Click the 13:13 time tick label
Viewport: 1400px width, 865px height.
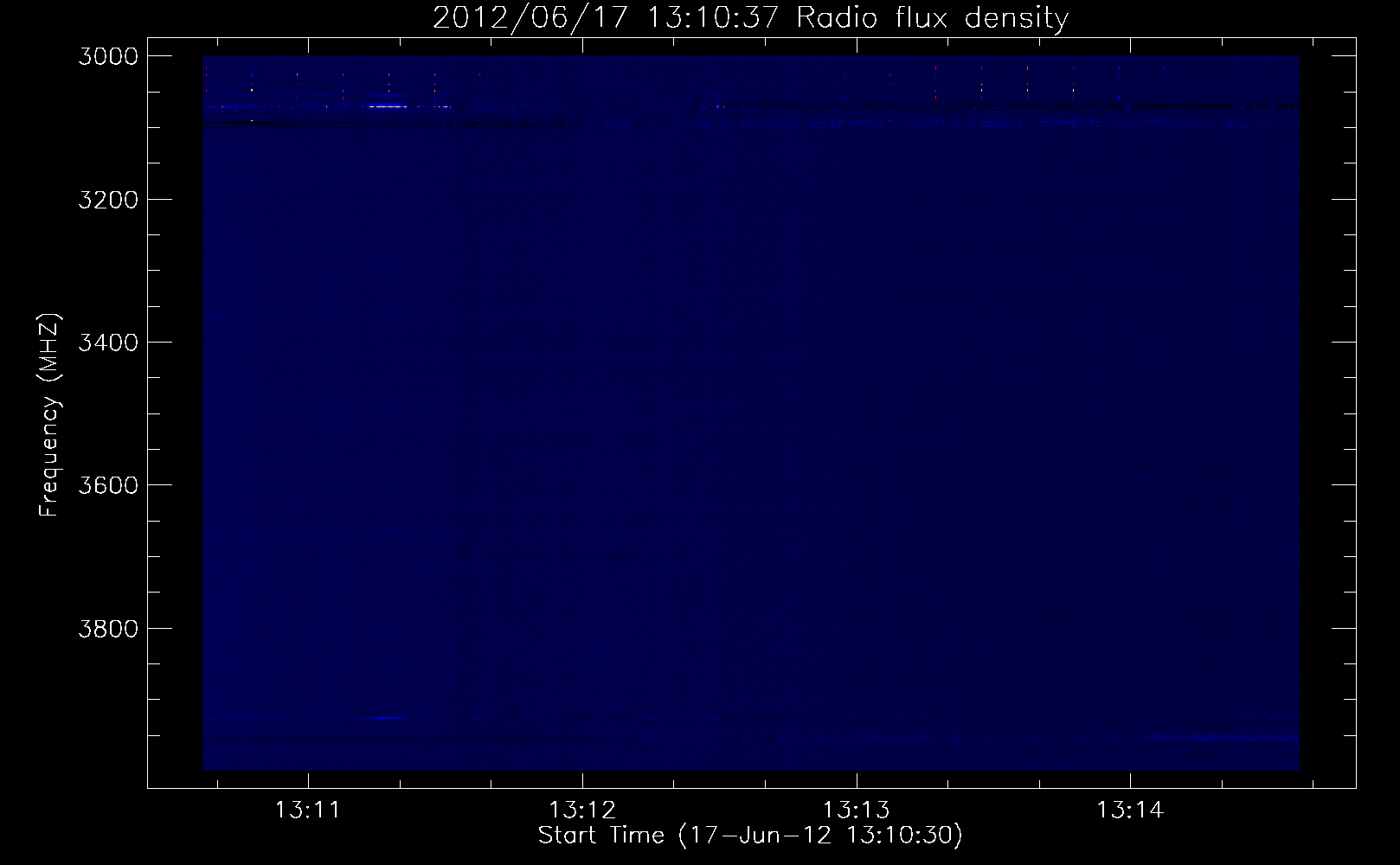tap(857, 811)
